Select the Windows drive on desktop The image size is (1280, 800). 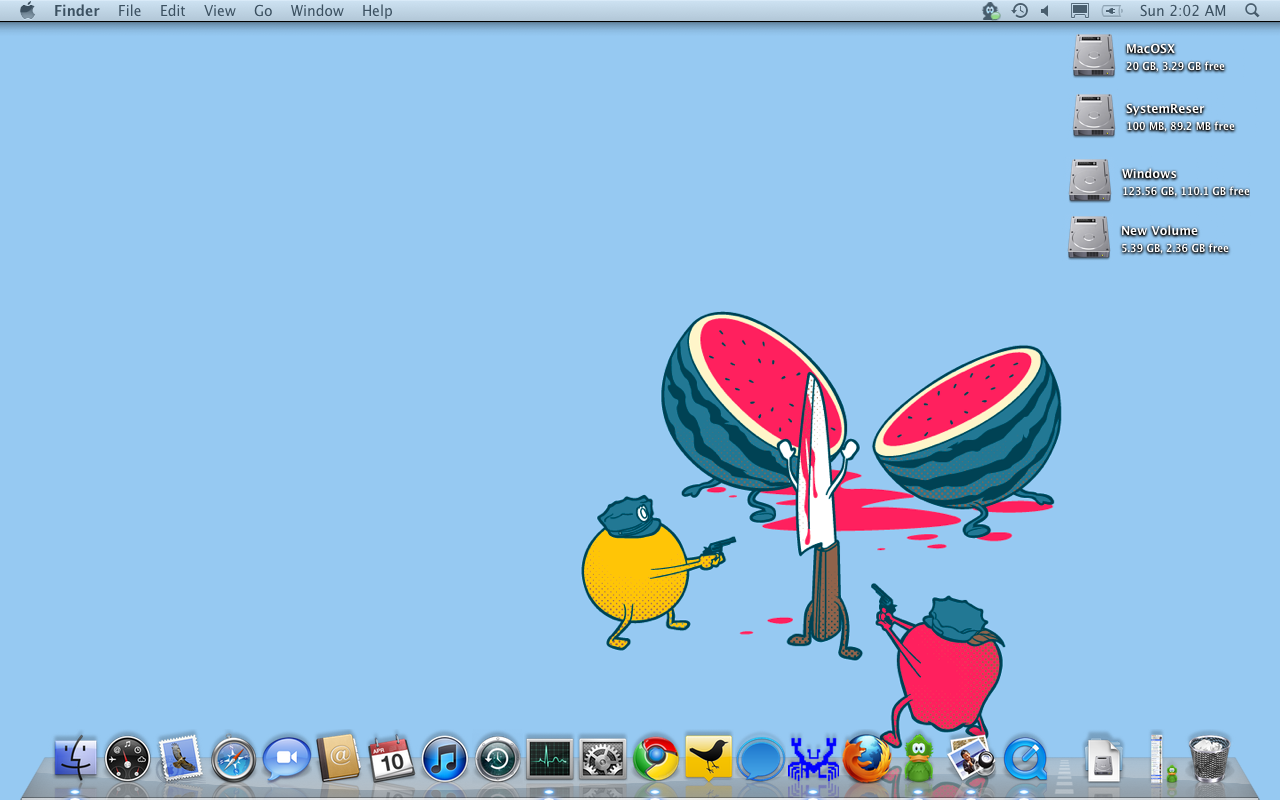pyautogui.click(x=1089, y=180)
